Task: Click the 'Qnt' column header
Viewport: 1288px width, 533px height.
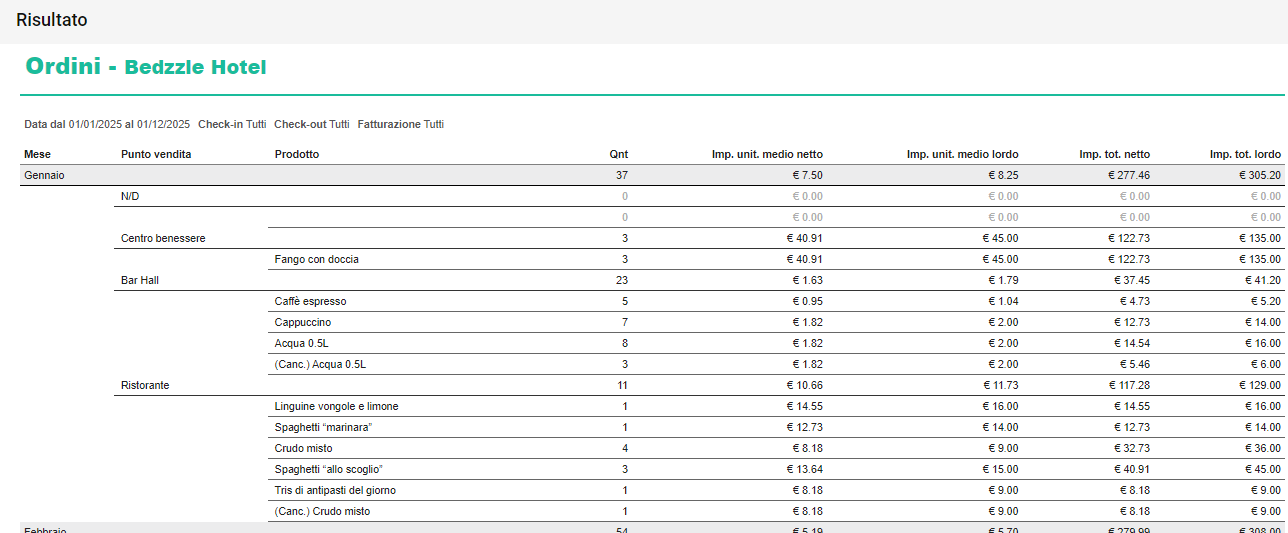Action: click(x=619, y=155)
